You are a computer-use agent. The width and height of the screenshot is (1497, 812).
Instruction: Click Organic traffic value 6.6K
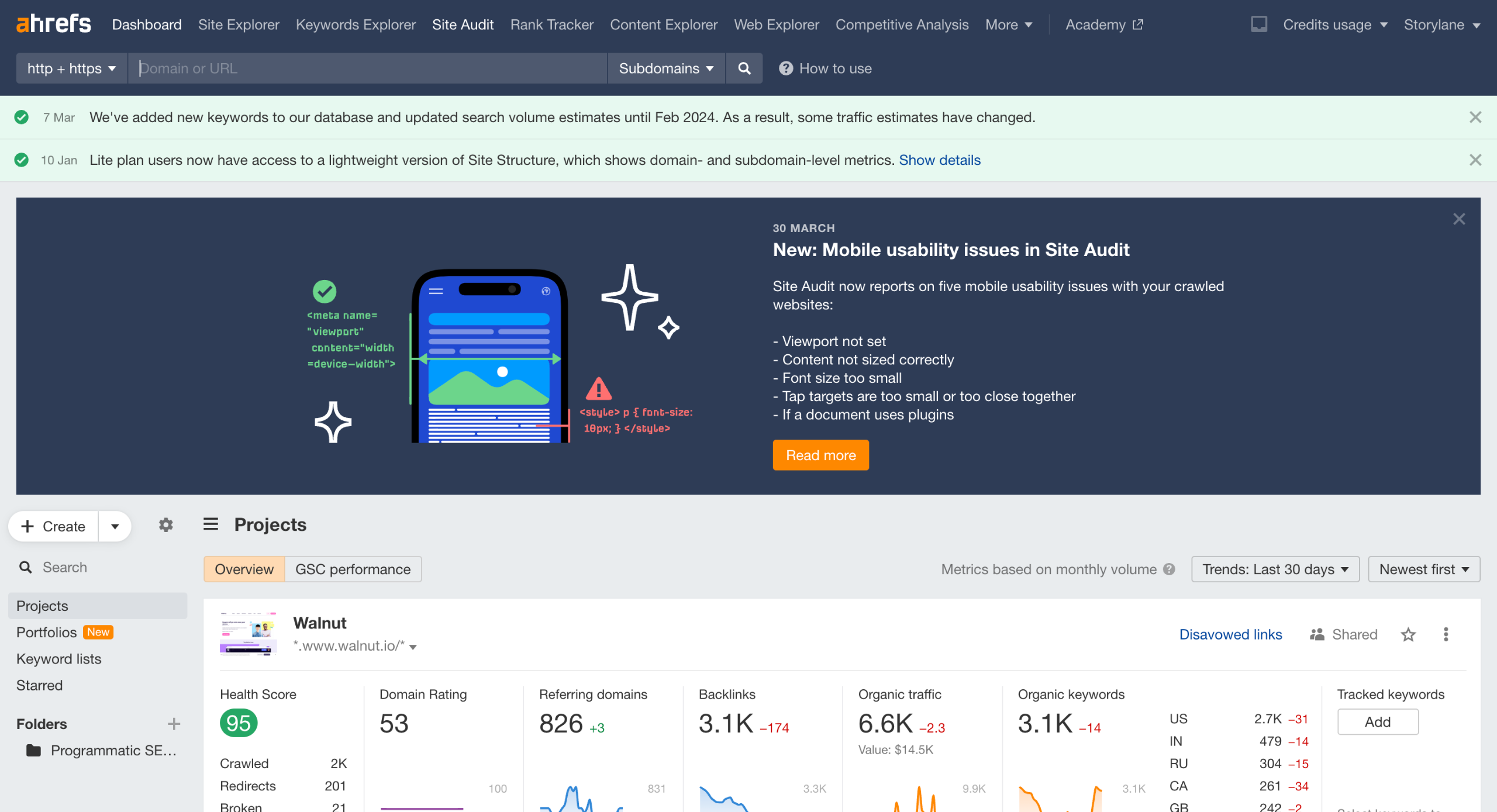(x=885, y=724)
